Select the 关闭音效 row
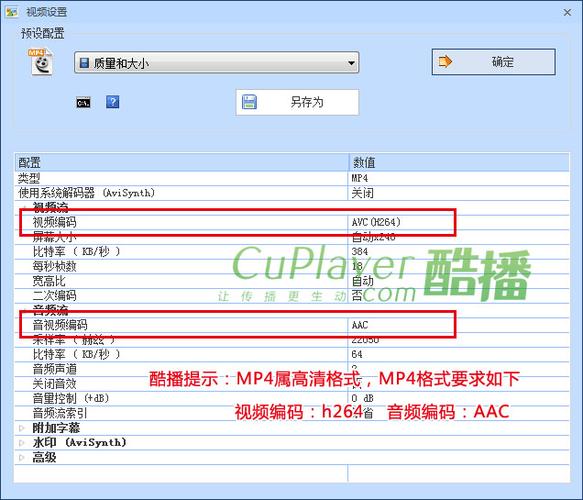 coord(292,384)
